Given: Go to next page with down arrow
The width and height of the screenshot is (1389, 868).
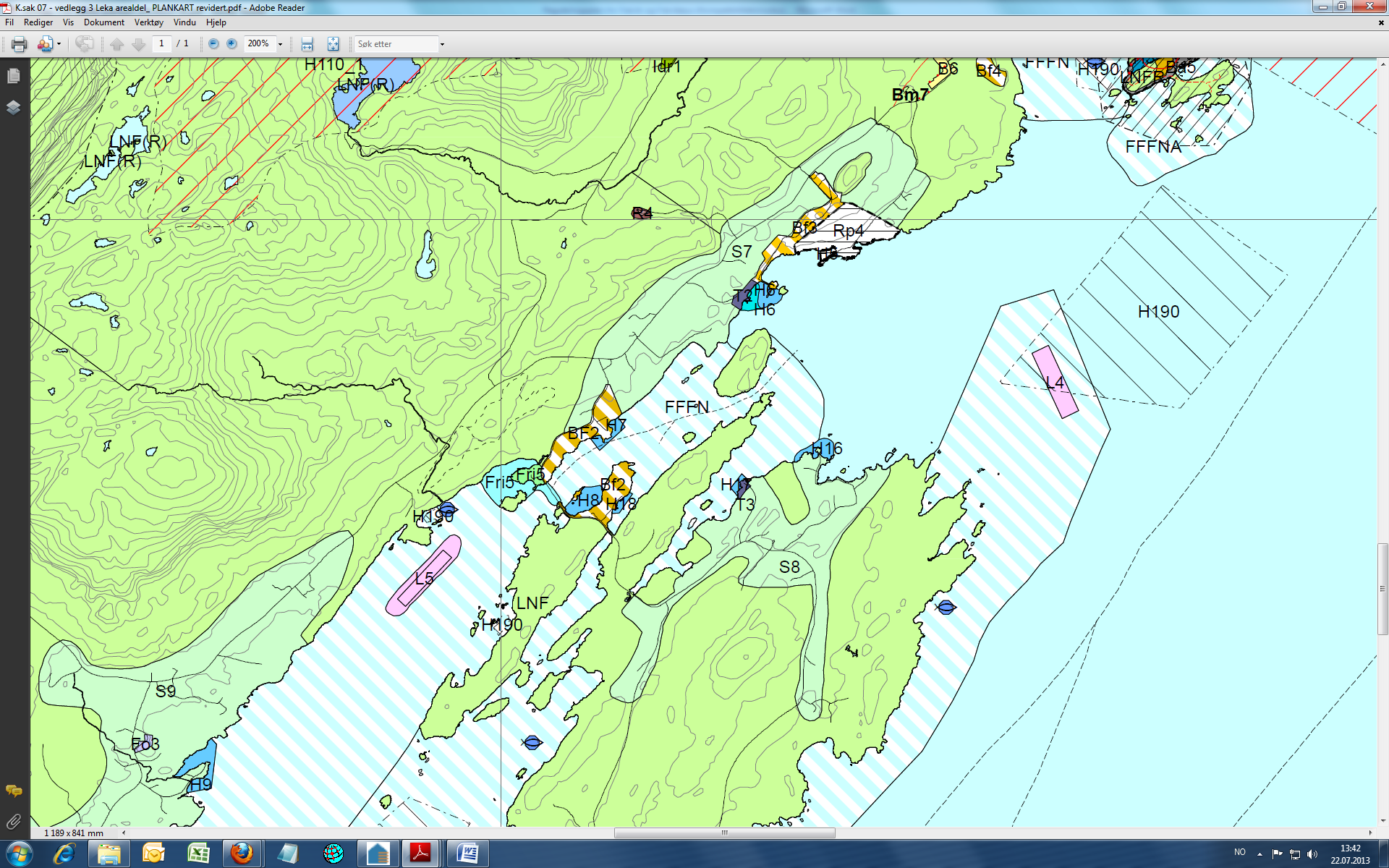Looking at the screenshot, I should click(x=139, y=44).
